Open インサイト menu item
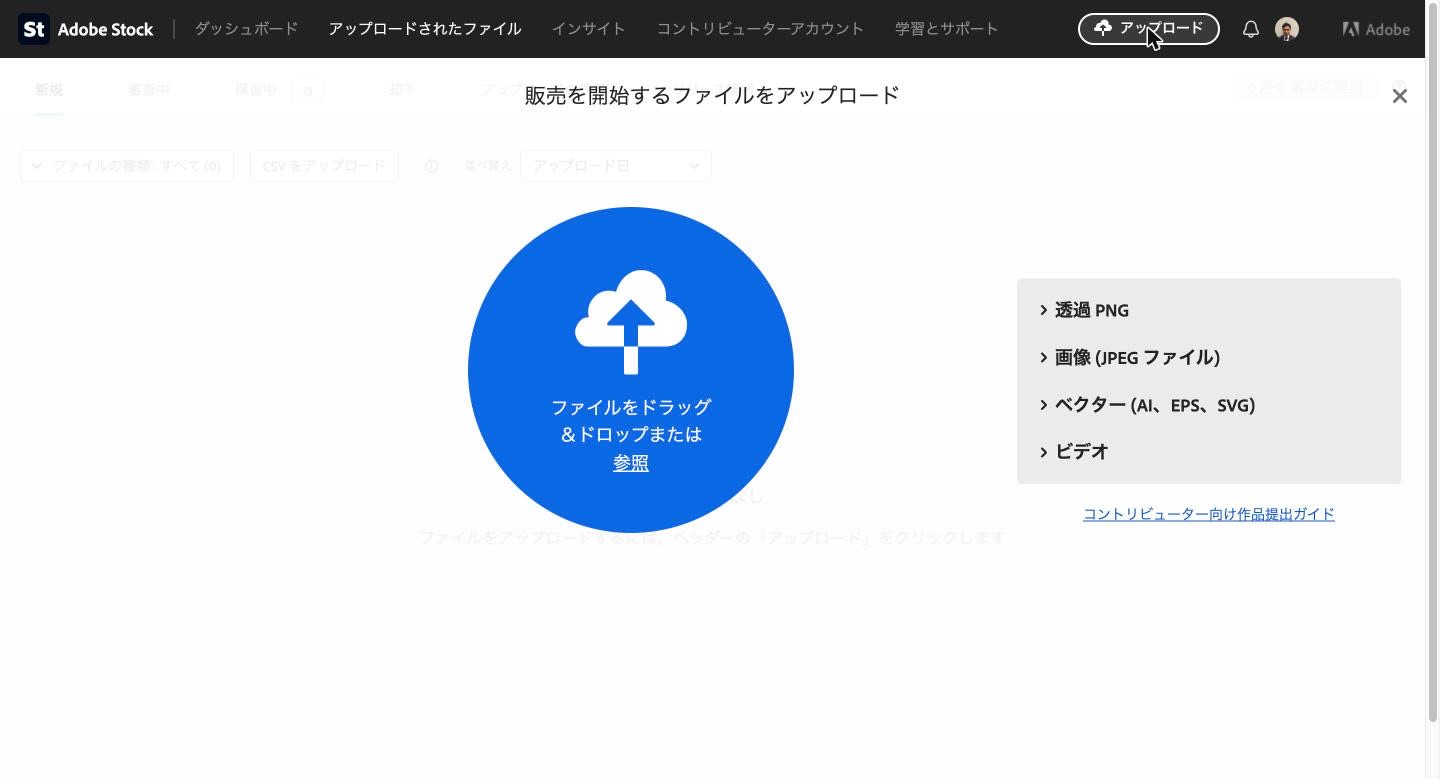The height and width of the screenshot is (779, 1440). click(x=589, y=29)
